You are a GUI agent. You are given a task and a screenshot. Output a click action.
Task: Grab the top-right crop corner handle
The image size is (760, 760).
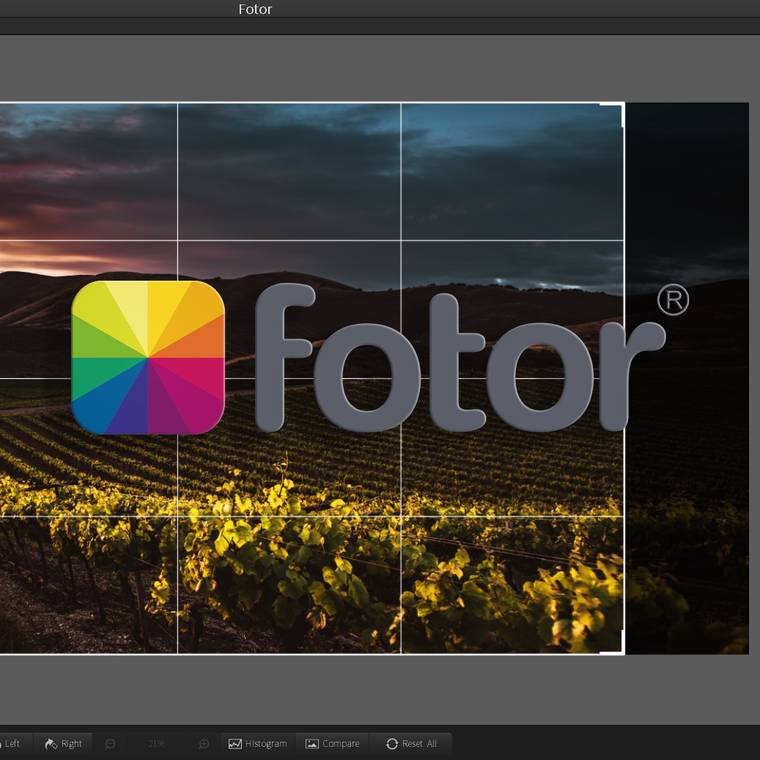622,105
